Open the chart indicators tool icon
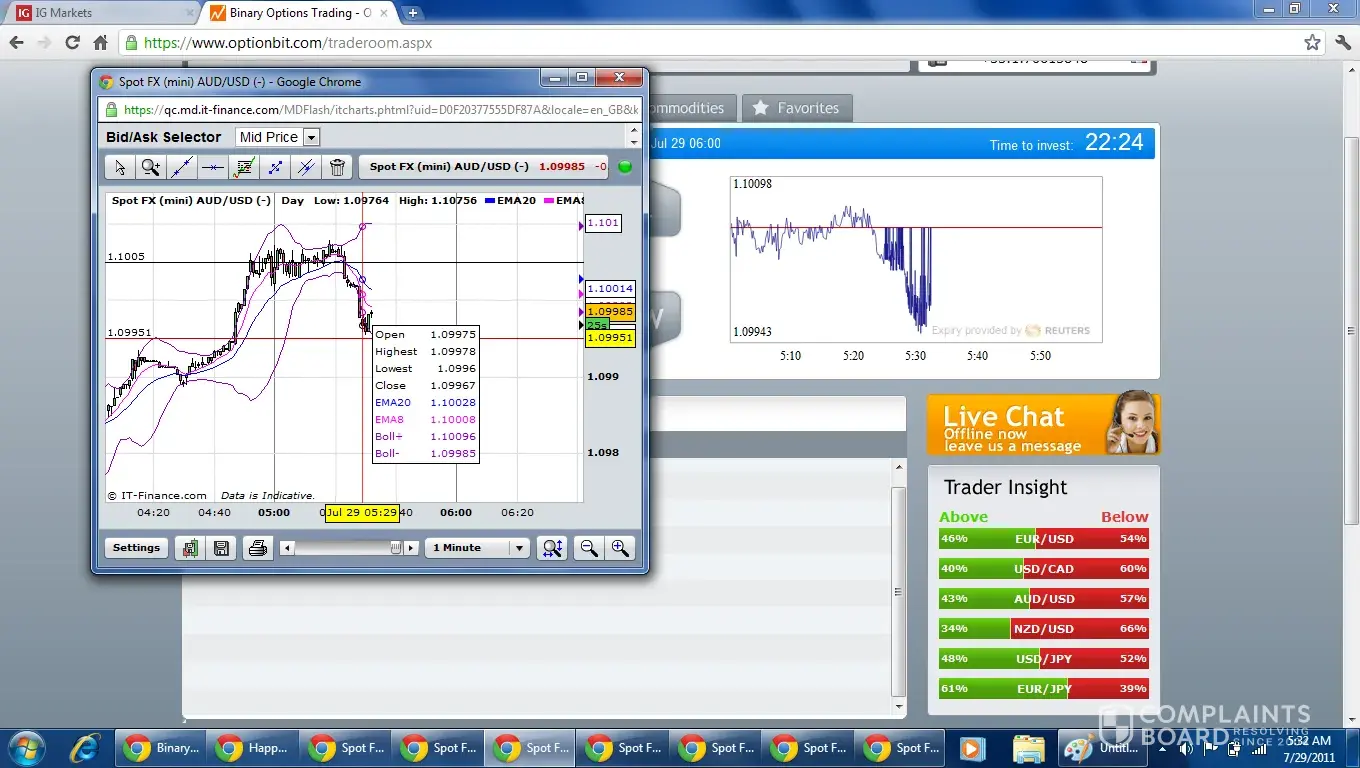This screenshot has height=768, width=1360. pyautogui.click(x=244, y=167)
